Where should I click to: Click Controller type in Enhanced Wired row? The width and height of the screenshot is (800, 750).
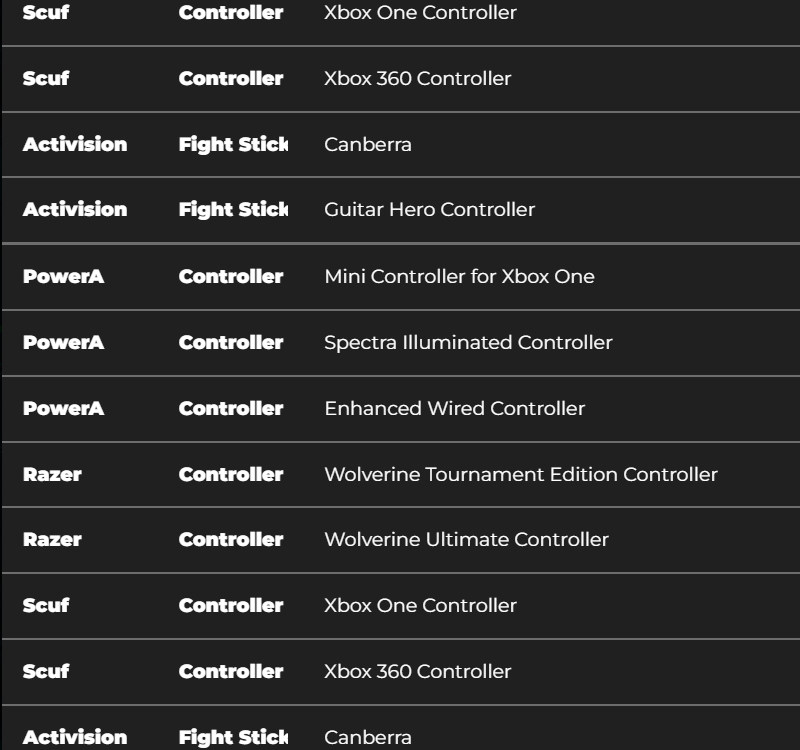click(x=231, y=408)
